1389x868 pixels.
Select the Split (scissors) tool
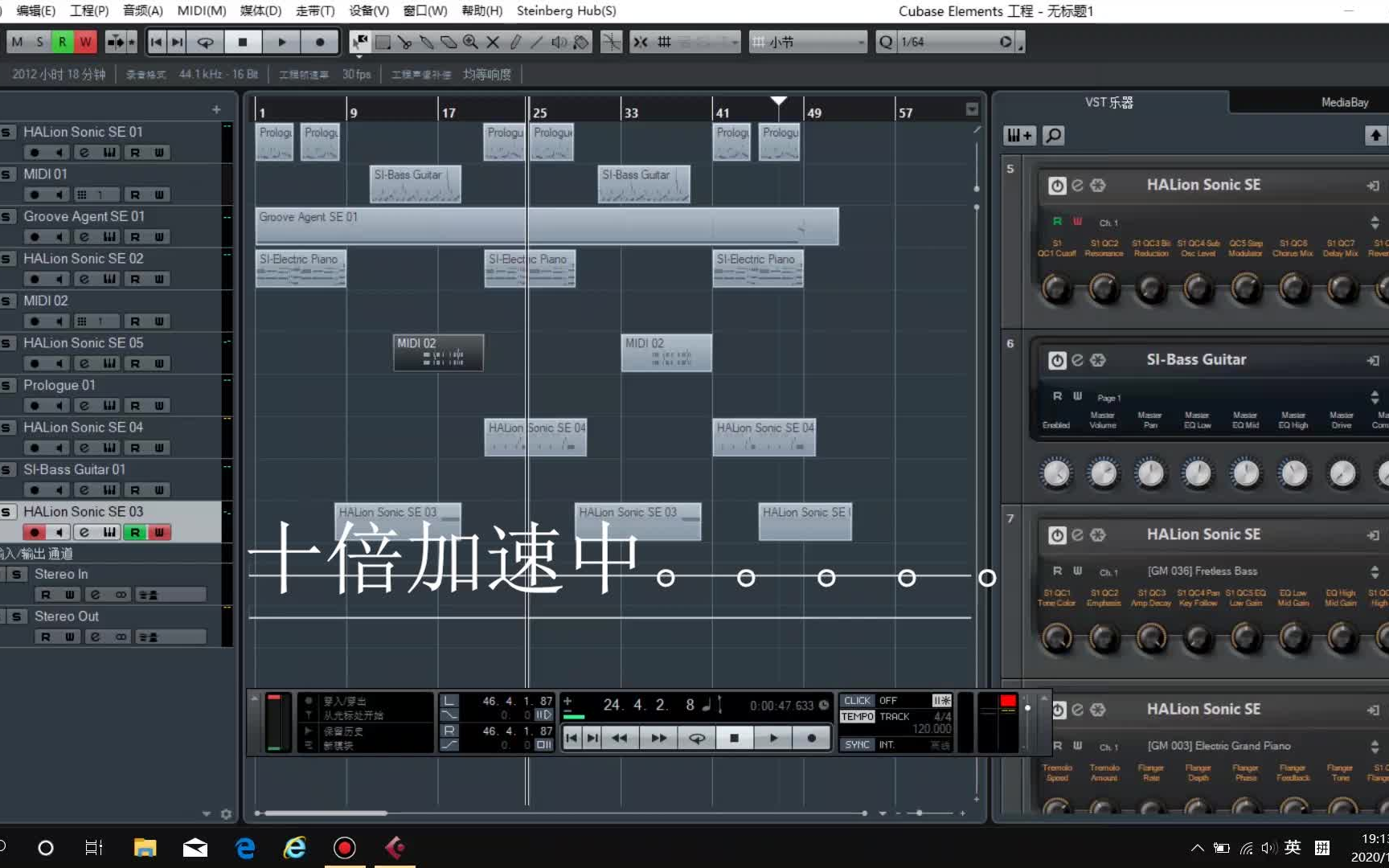tap(406, 42)
